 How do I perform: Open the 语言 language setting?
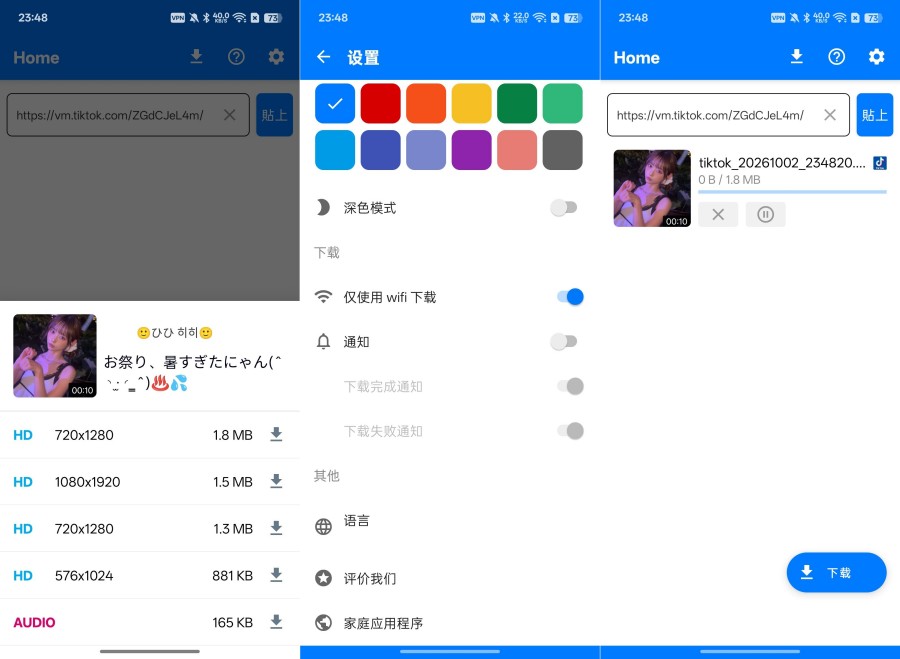(x=450, y=526)
